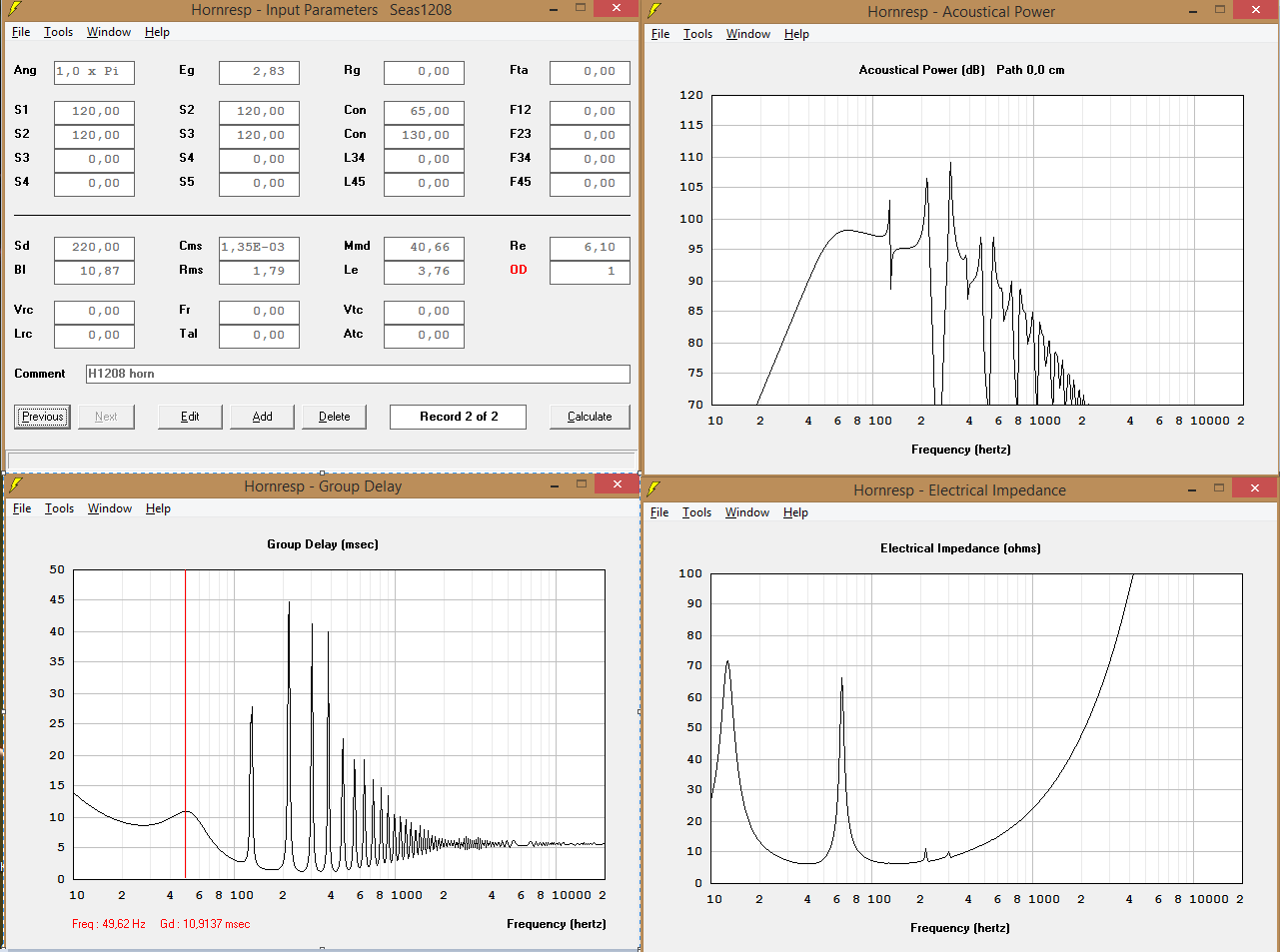
Task: Click the Lrc input field
Action: point(94,336)
